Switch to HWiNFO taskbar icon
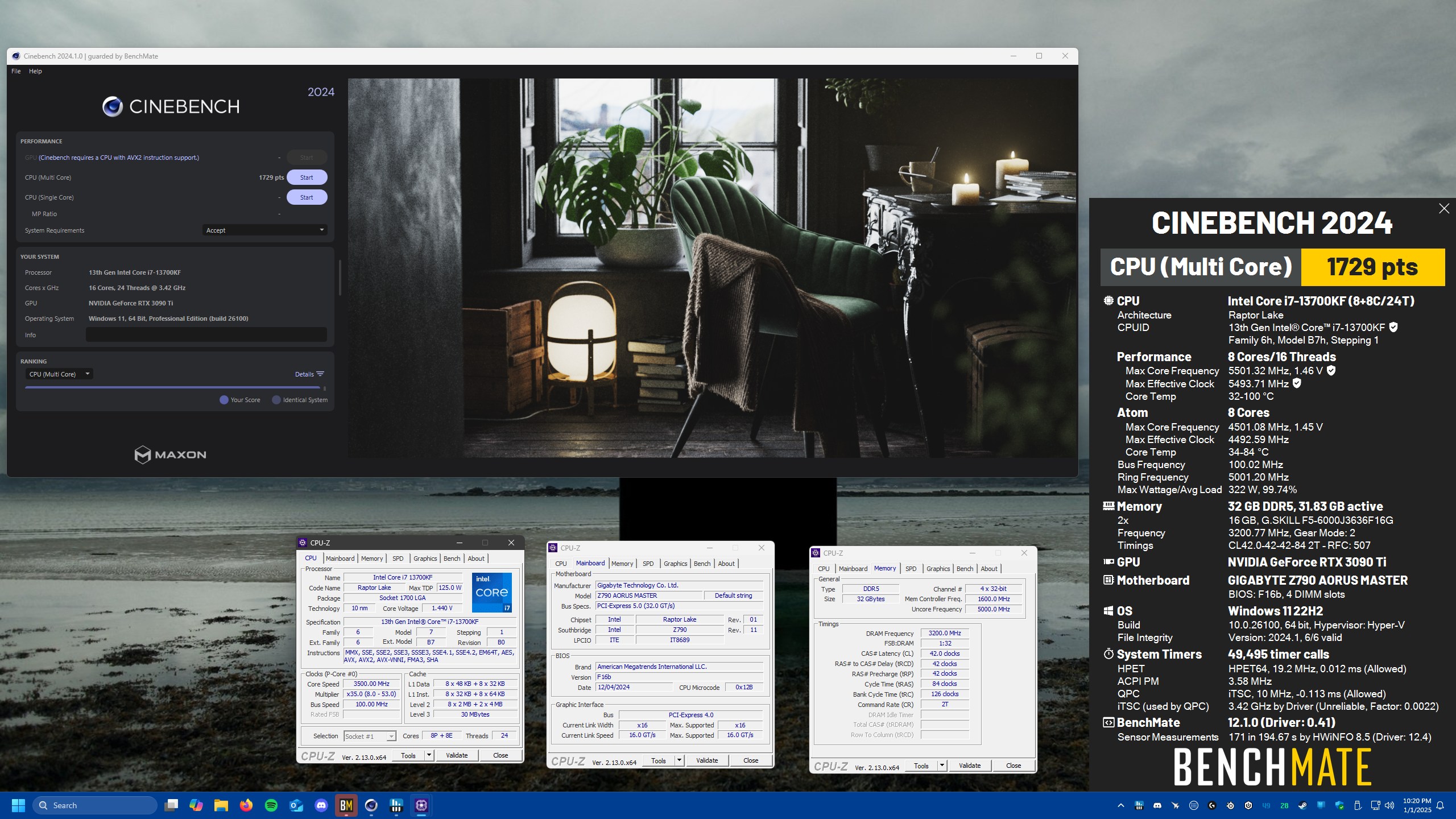Image resolution: width=1456 pixels, height=819 pixels. 396,805
